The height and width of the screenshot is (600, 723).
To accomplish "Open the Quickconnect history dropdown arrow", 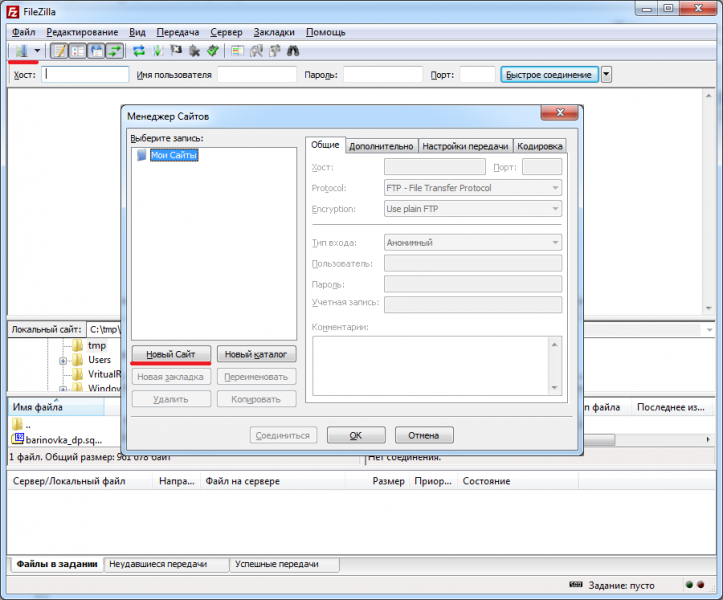I will click(x=606, y=74).
